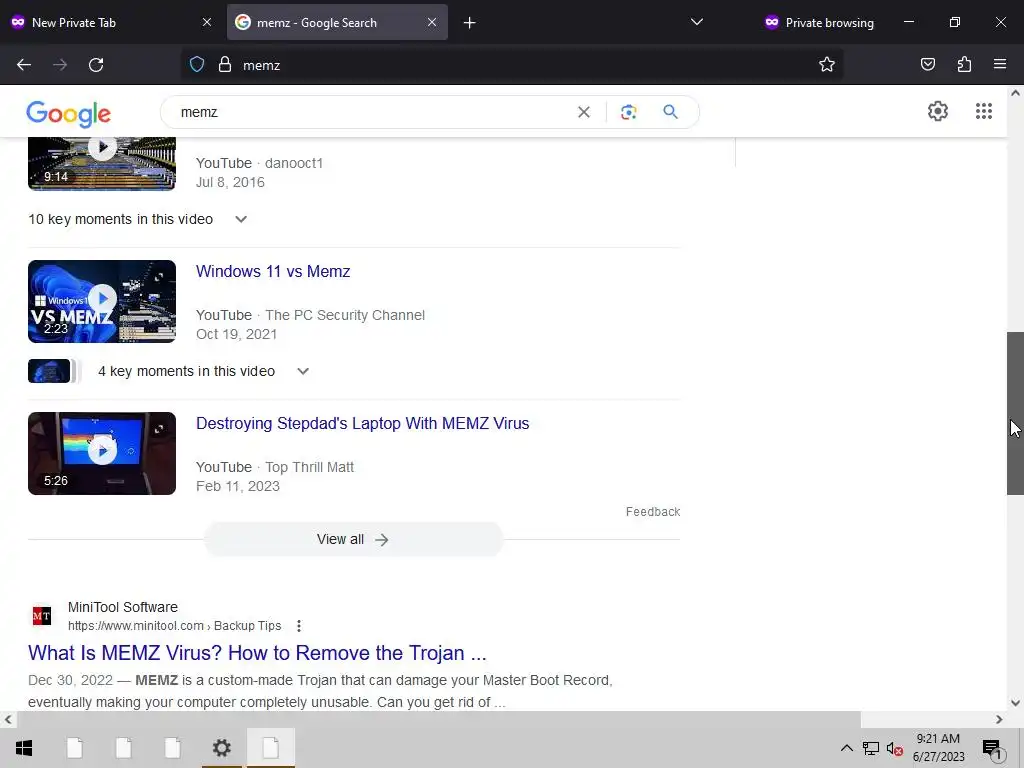This screenshot has height=768, width=1024.
Task: Open a new tab
Action: (470, 23)
